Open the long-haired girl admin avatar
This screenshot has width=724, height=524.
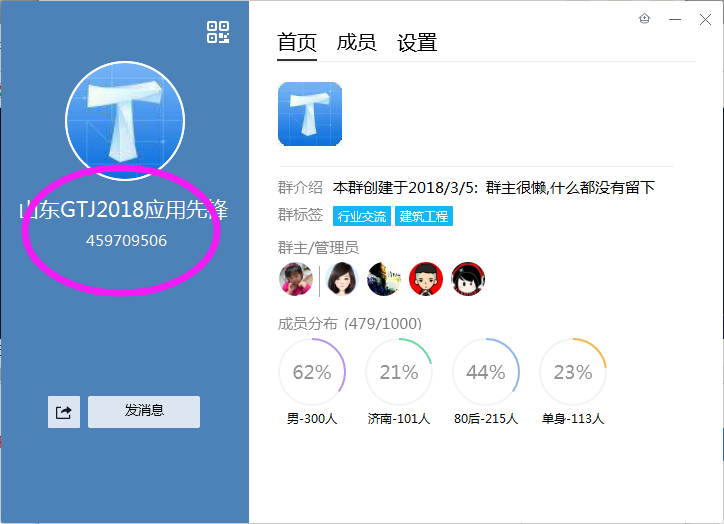(342, 279)
